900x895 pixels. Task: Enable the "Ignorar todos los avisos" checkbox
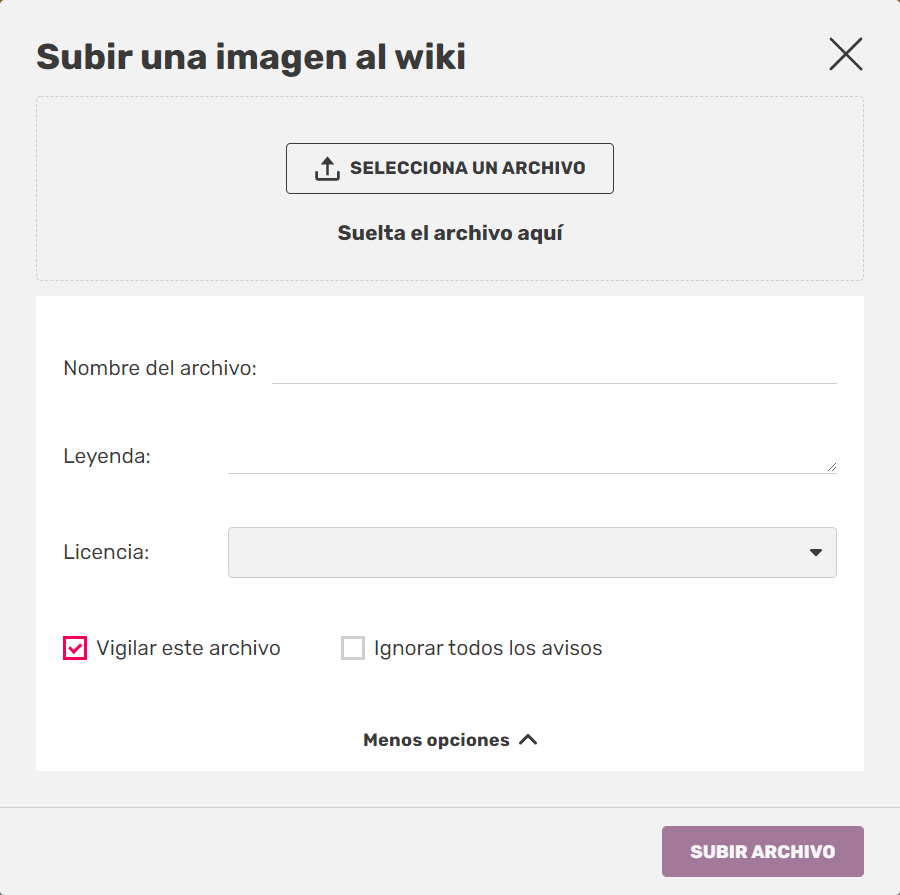tap(353, 648)
